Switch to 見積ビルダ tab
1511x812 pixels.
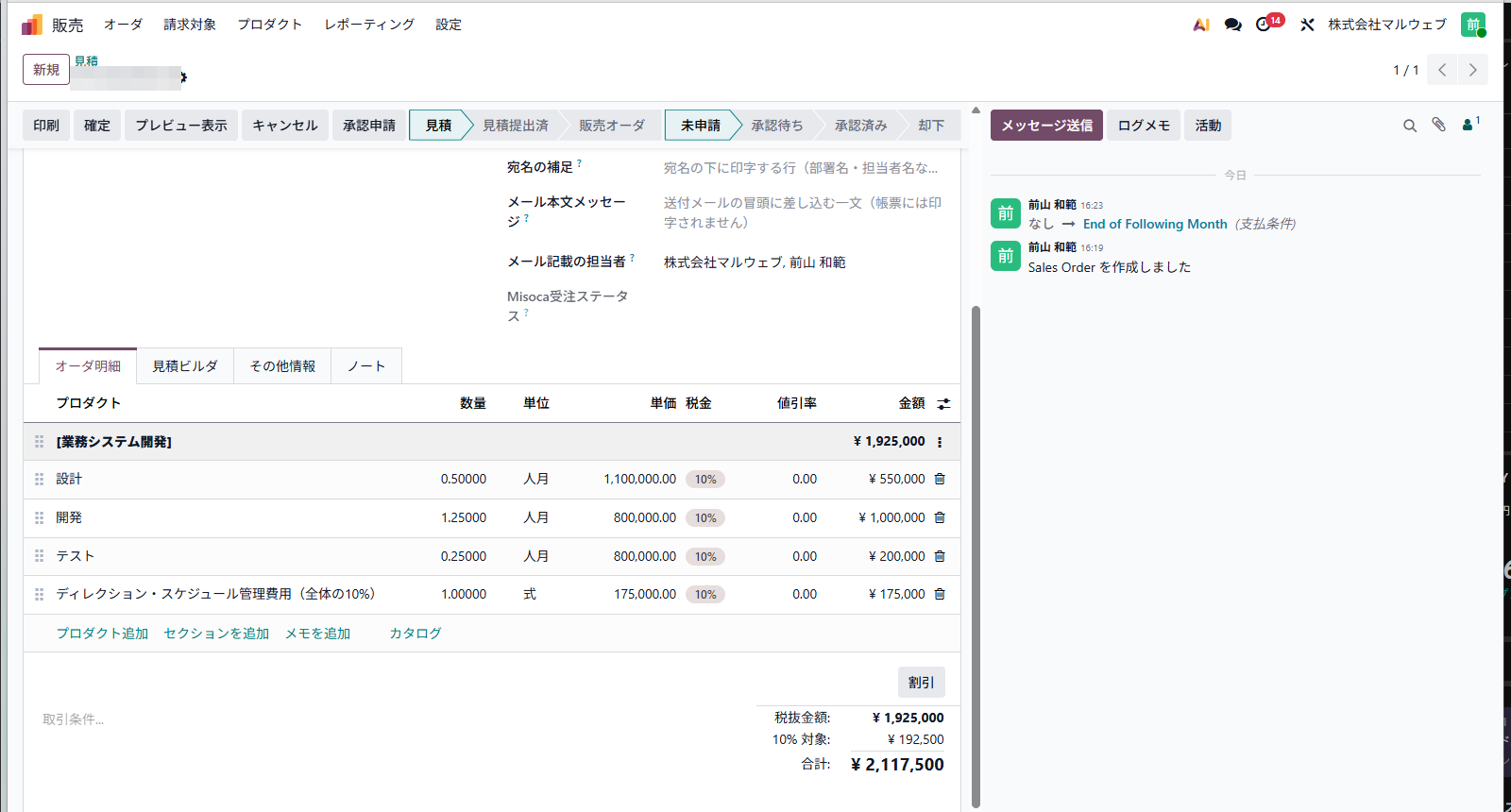pyautogui.click(x=185, y=366)
